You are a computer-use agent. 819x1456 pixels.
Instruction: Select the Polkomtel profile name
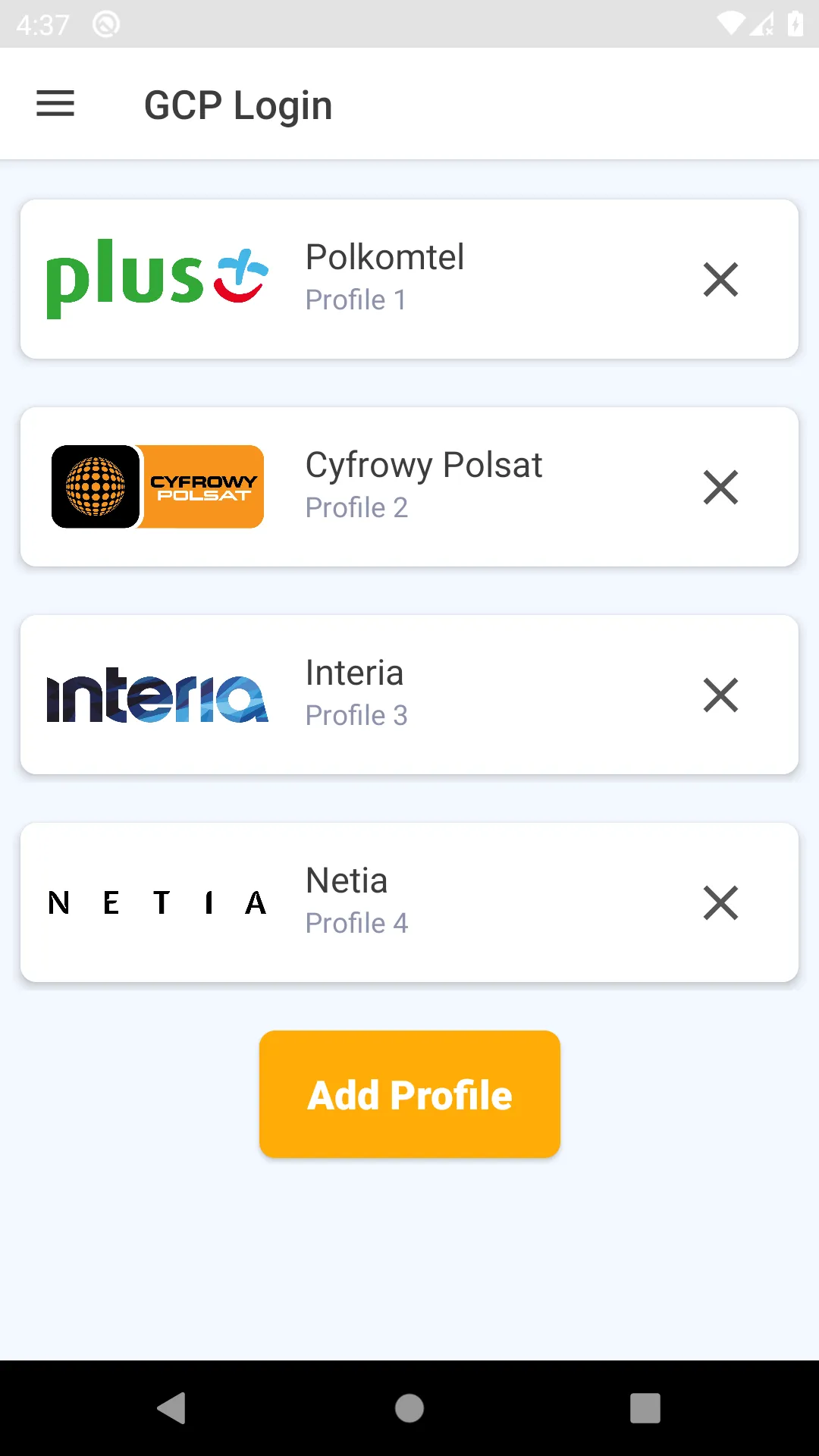click(384, 257)
